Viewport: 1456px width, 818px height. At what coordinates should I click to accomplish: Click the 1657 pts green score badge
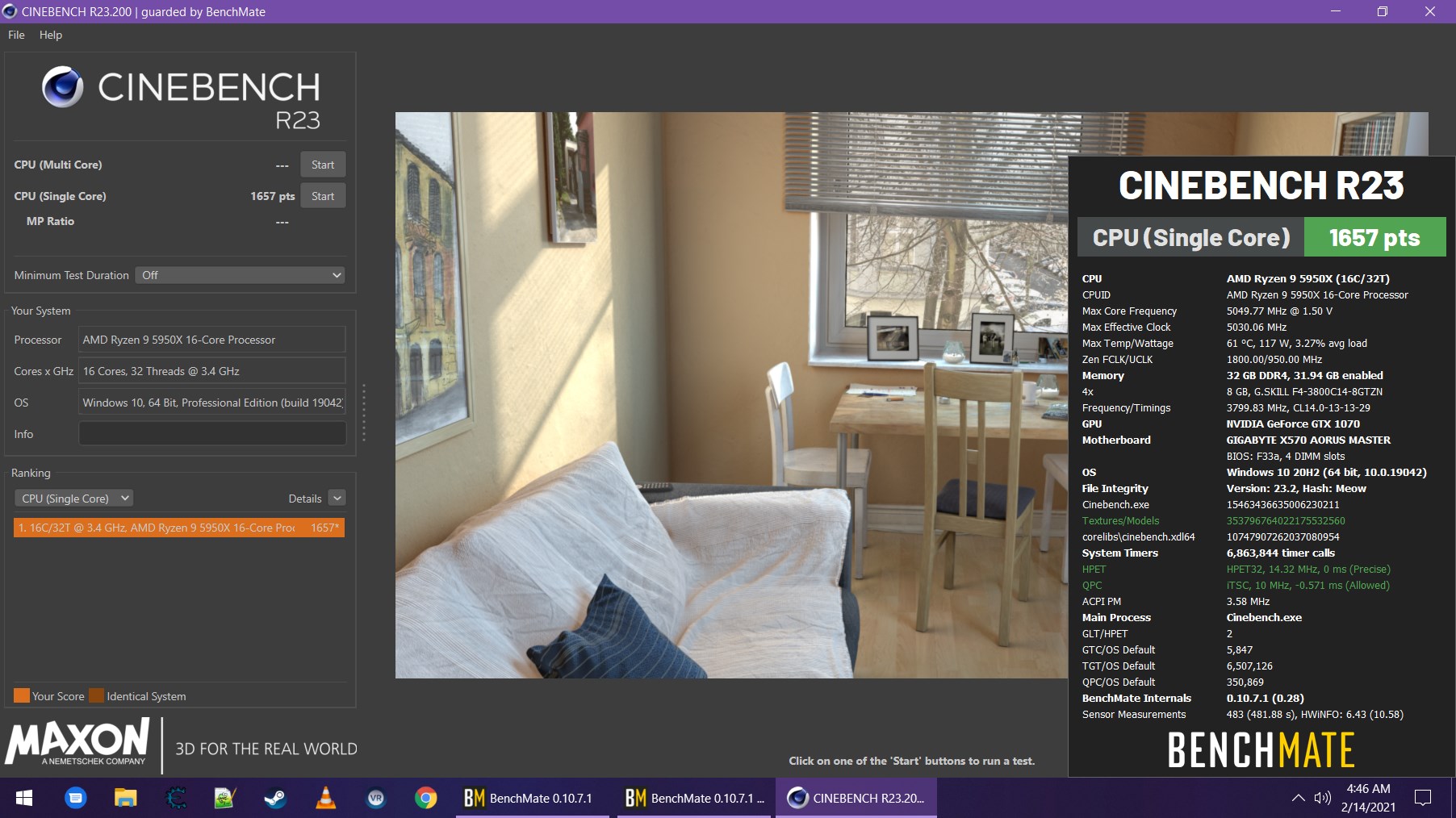(x=1374, y=238)
